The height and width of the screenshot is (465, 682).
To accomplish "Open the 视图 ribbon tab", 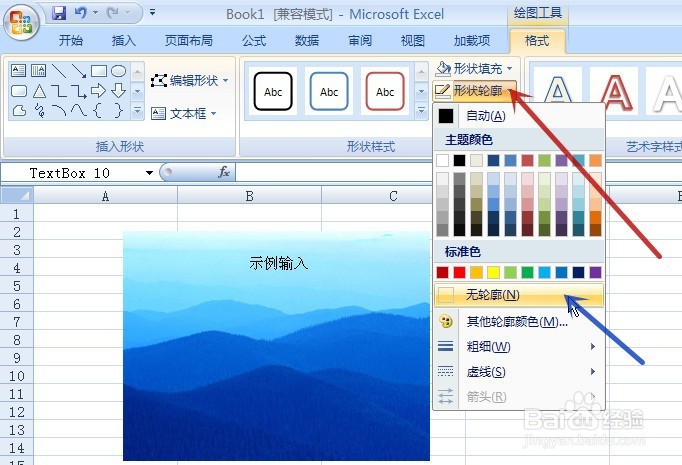I will tap(413, 40).
